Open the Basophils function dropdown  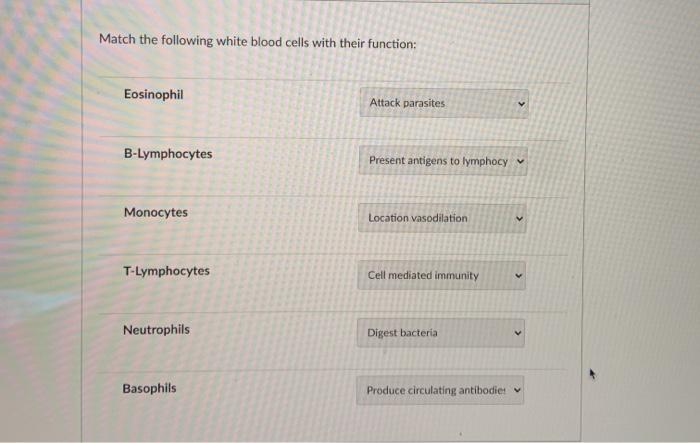[x=440, y=390]
